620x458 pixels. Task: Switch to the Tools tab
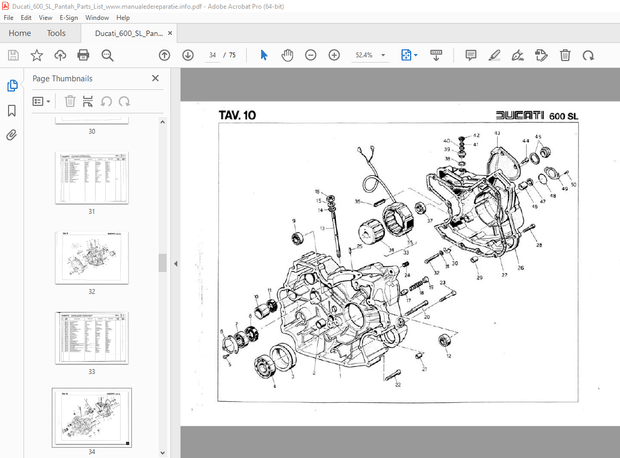55,33
